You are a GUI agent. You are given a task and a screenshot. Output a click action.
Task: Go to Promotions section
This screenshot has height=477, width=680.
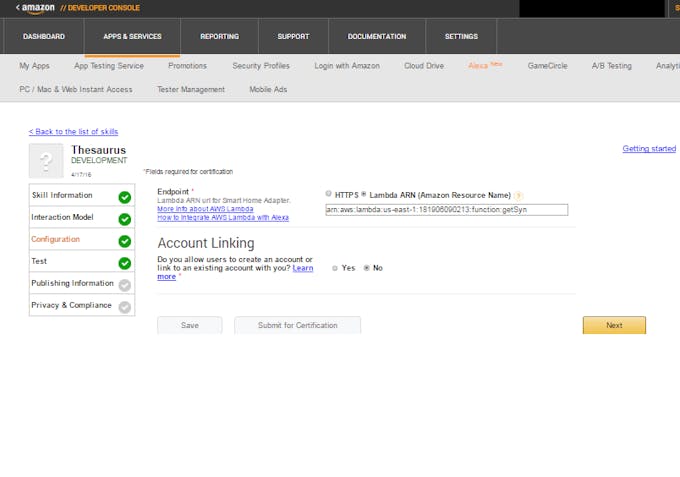pyautogui.click(x=187, y=65)
